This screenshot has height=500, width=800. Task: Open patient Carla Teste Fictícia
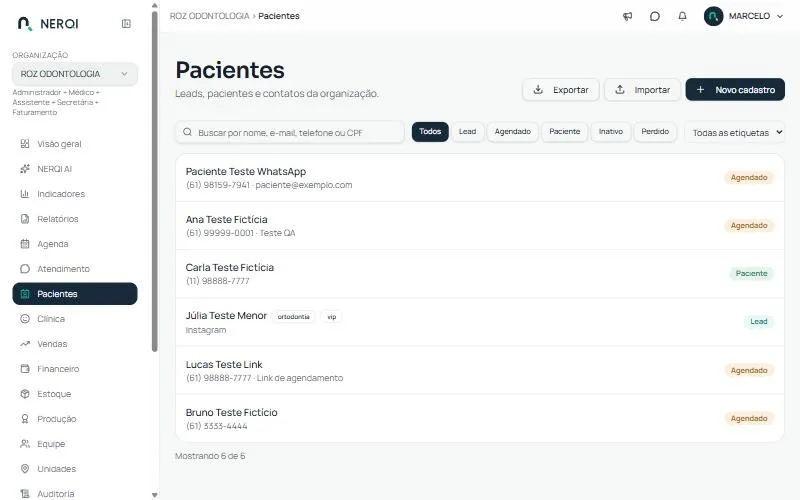(x=480, y=273)
